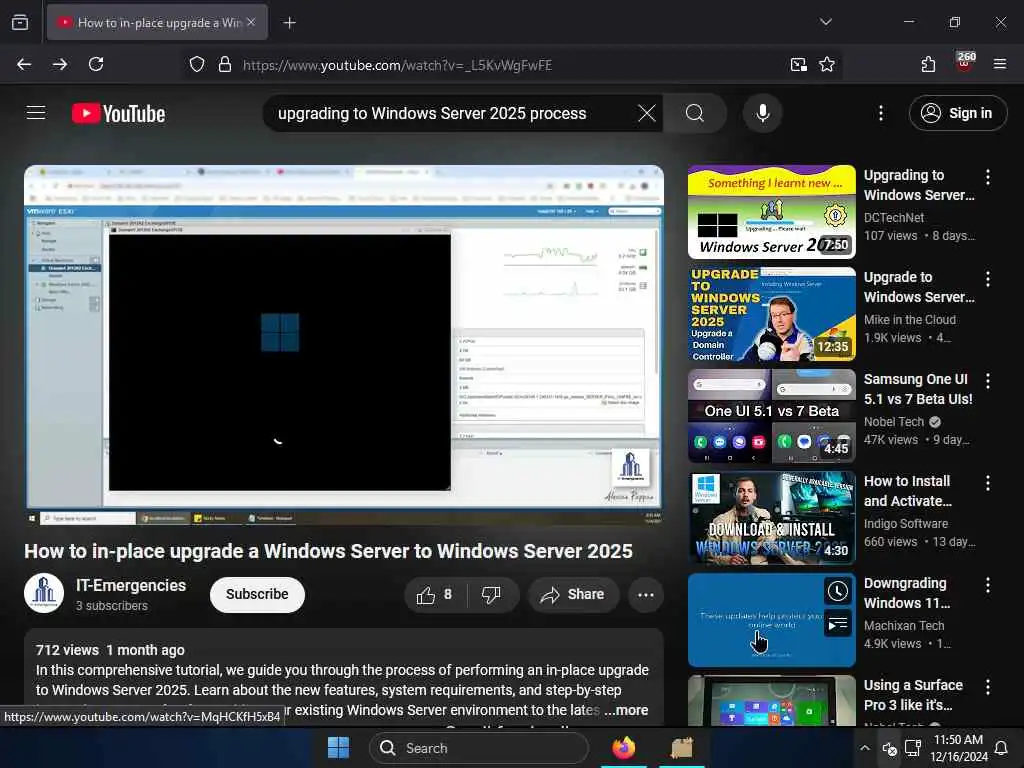Open Using a Surface Pro 3 thumbnail
The width and height of the screenshot is (1024, 768).
tap(771, 700)
